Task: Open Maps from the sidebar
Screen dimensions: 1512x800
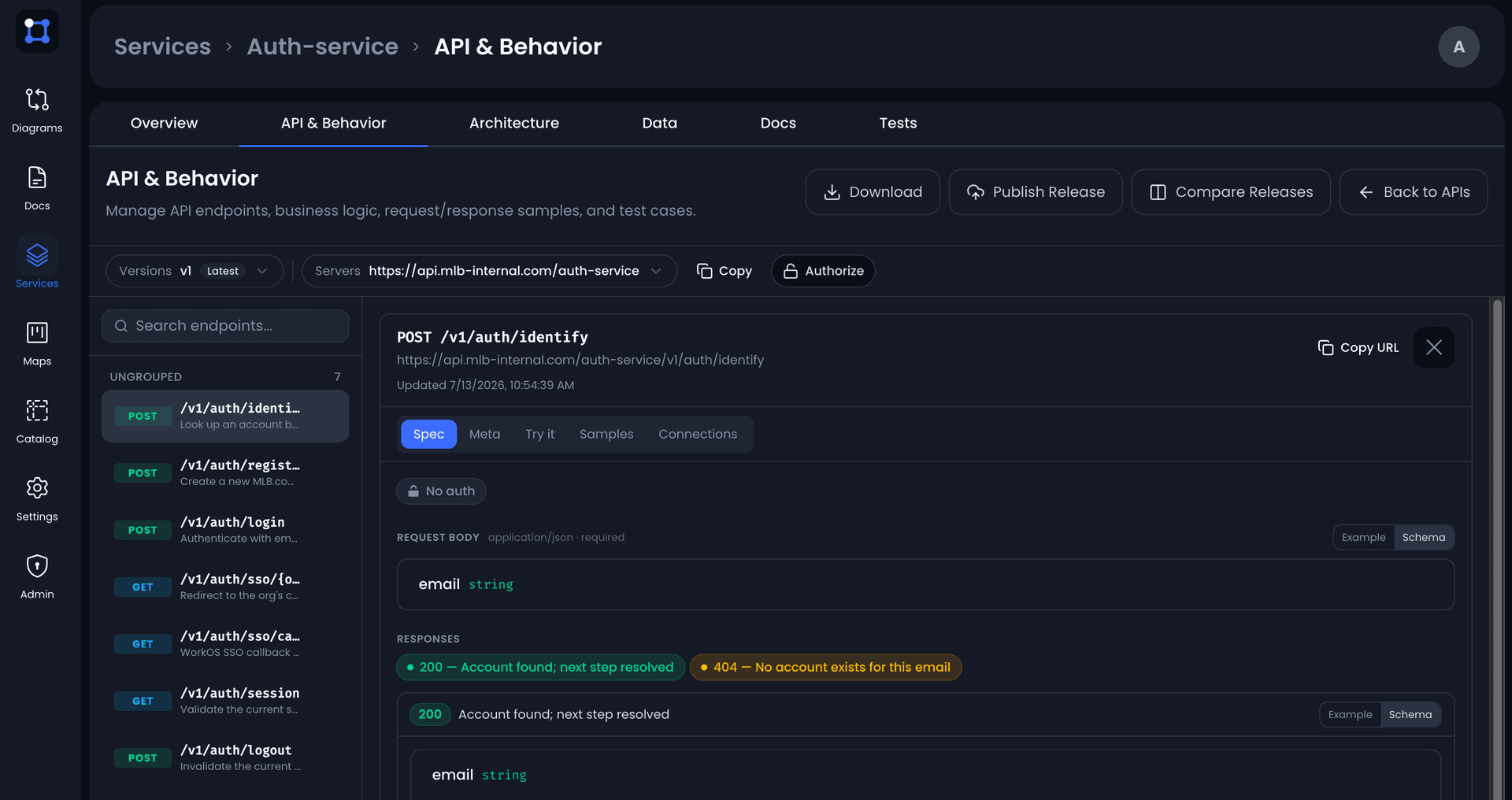Action: coord(37,343)
